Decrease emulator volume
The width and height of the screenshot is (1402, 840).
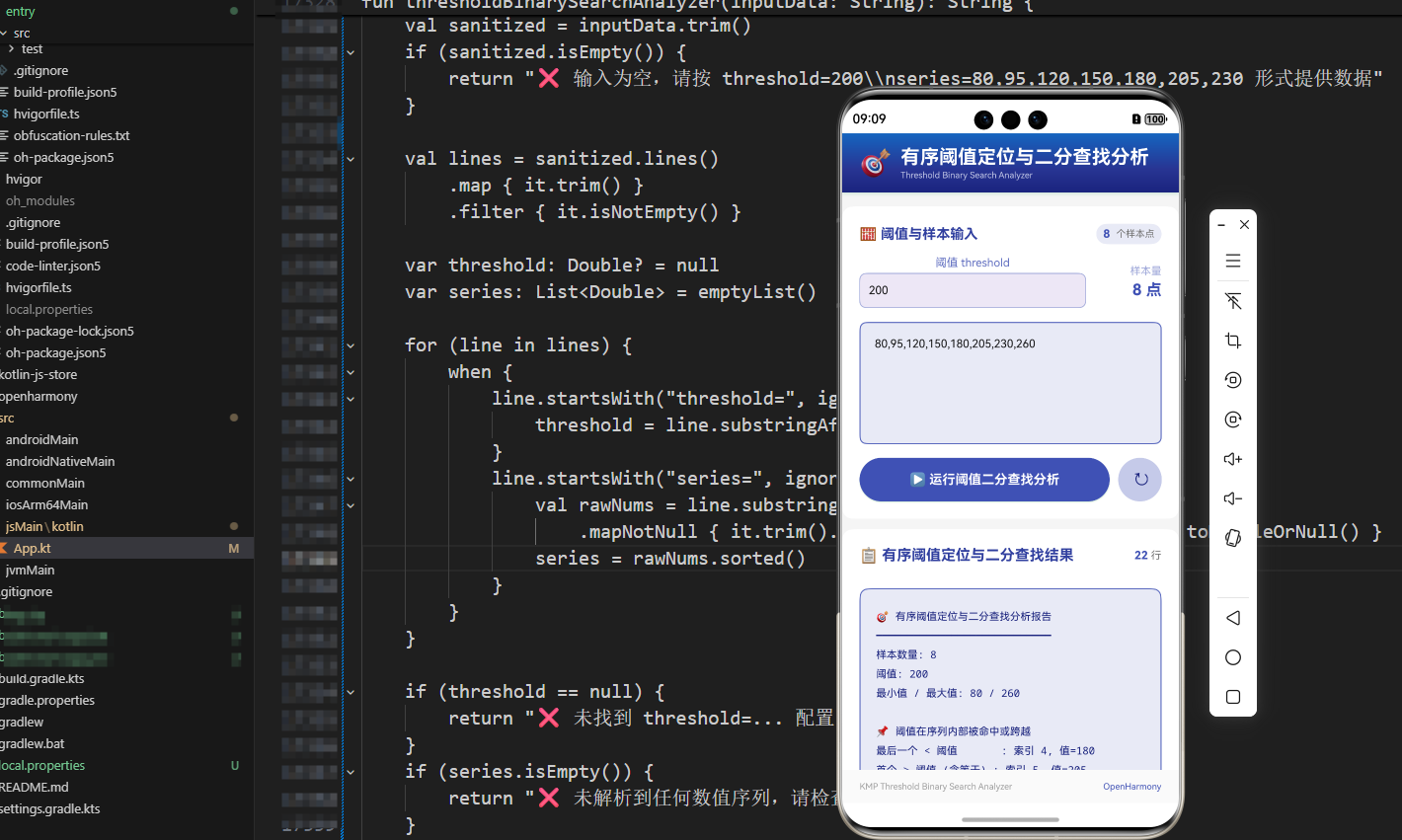tap(1233, 498)
